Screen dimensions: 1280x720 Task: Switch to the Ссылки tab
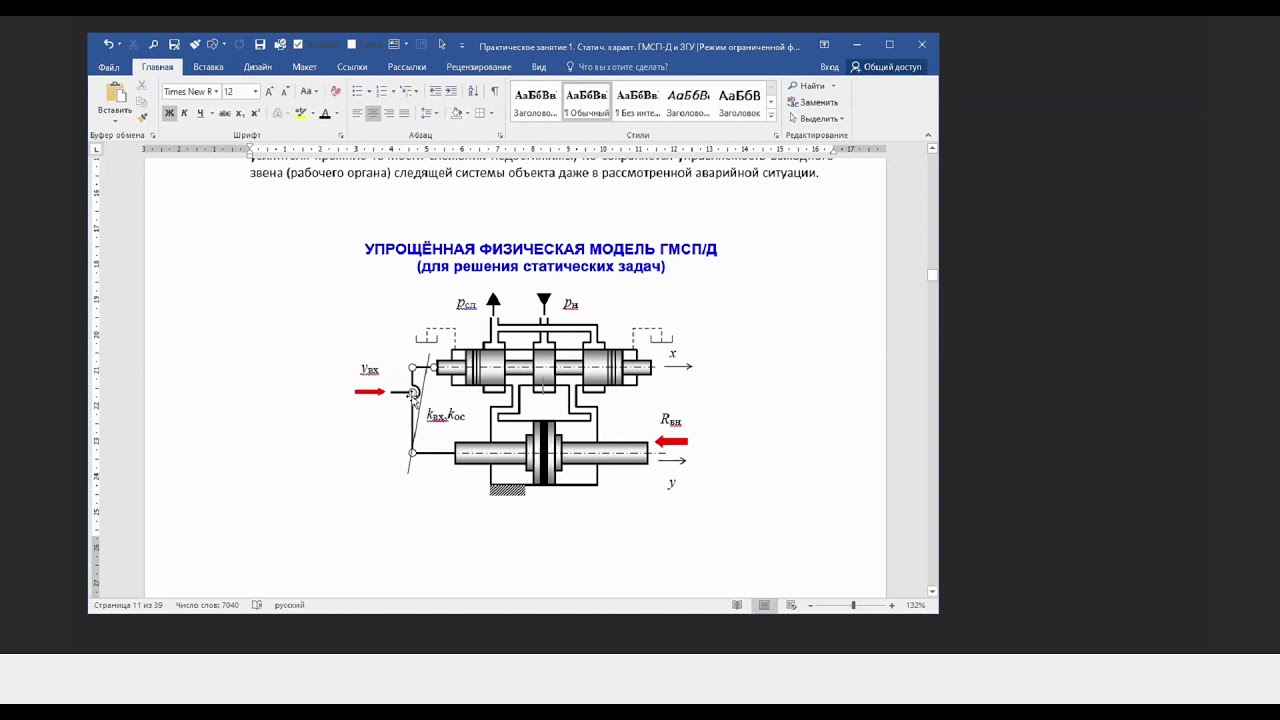(352, 67)
